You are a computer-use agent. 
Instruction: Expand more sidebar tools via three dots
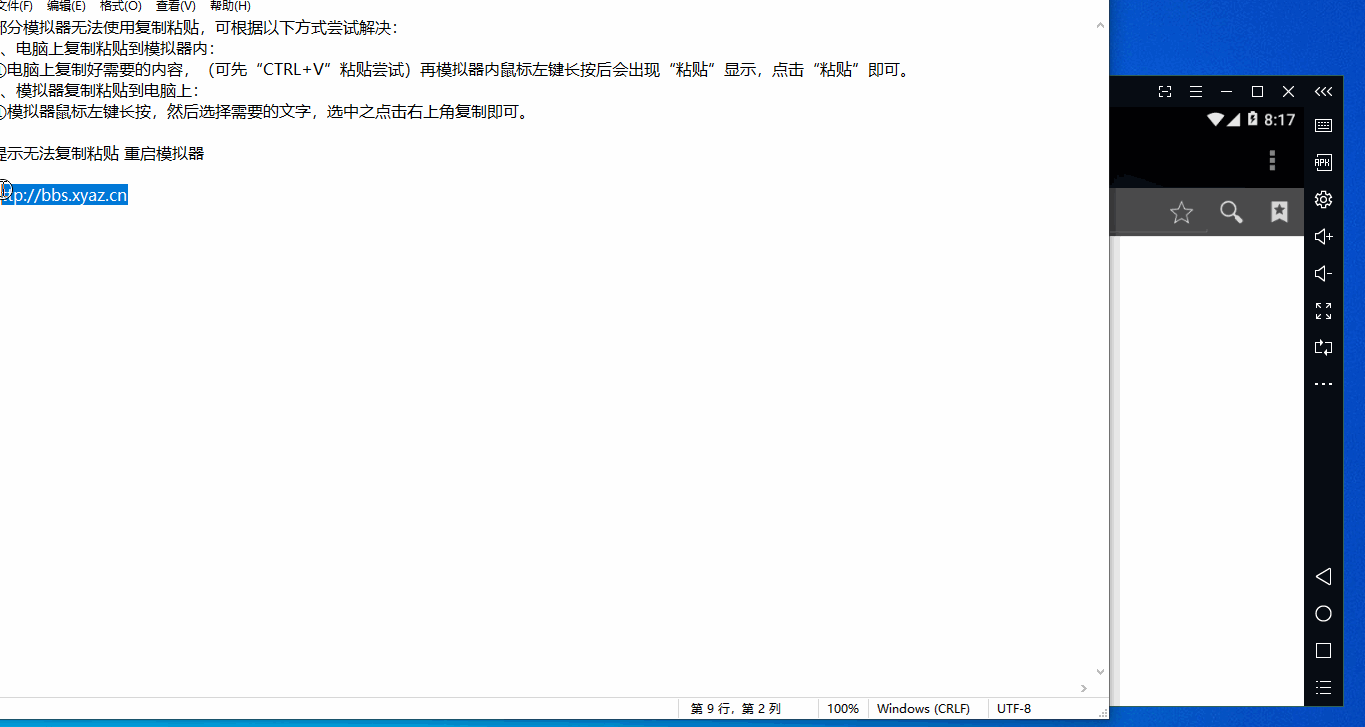(1323, 385)
